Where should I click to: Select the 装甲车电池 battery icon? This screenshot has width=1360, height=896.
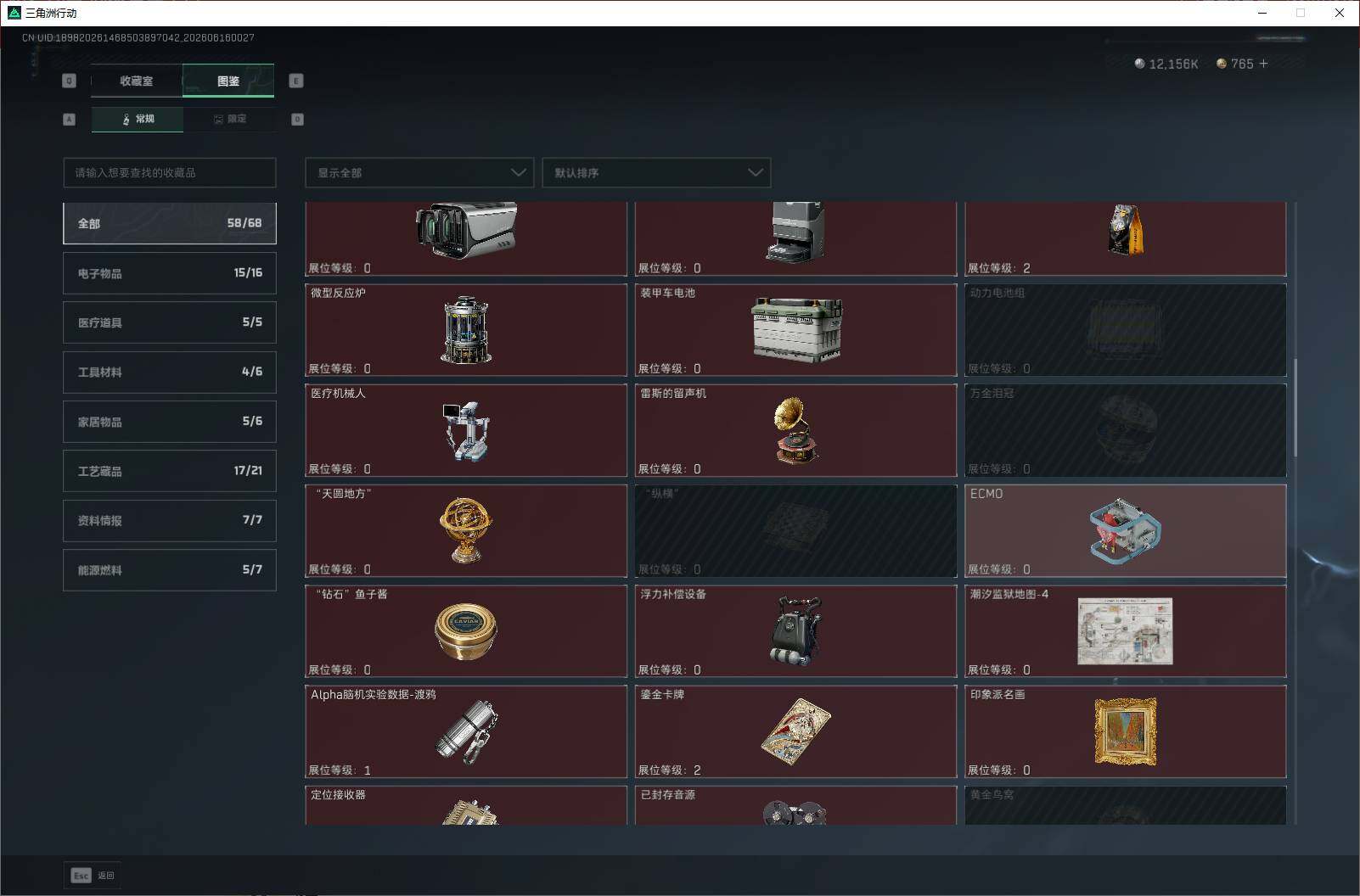[x=796, y=329]
